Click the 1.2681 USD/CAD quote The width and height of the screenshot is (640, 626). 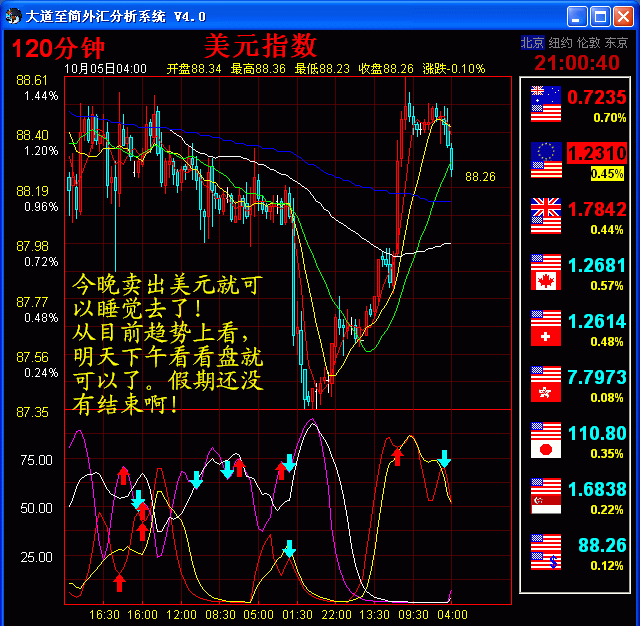597,265
